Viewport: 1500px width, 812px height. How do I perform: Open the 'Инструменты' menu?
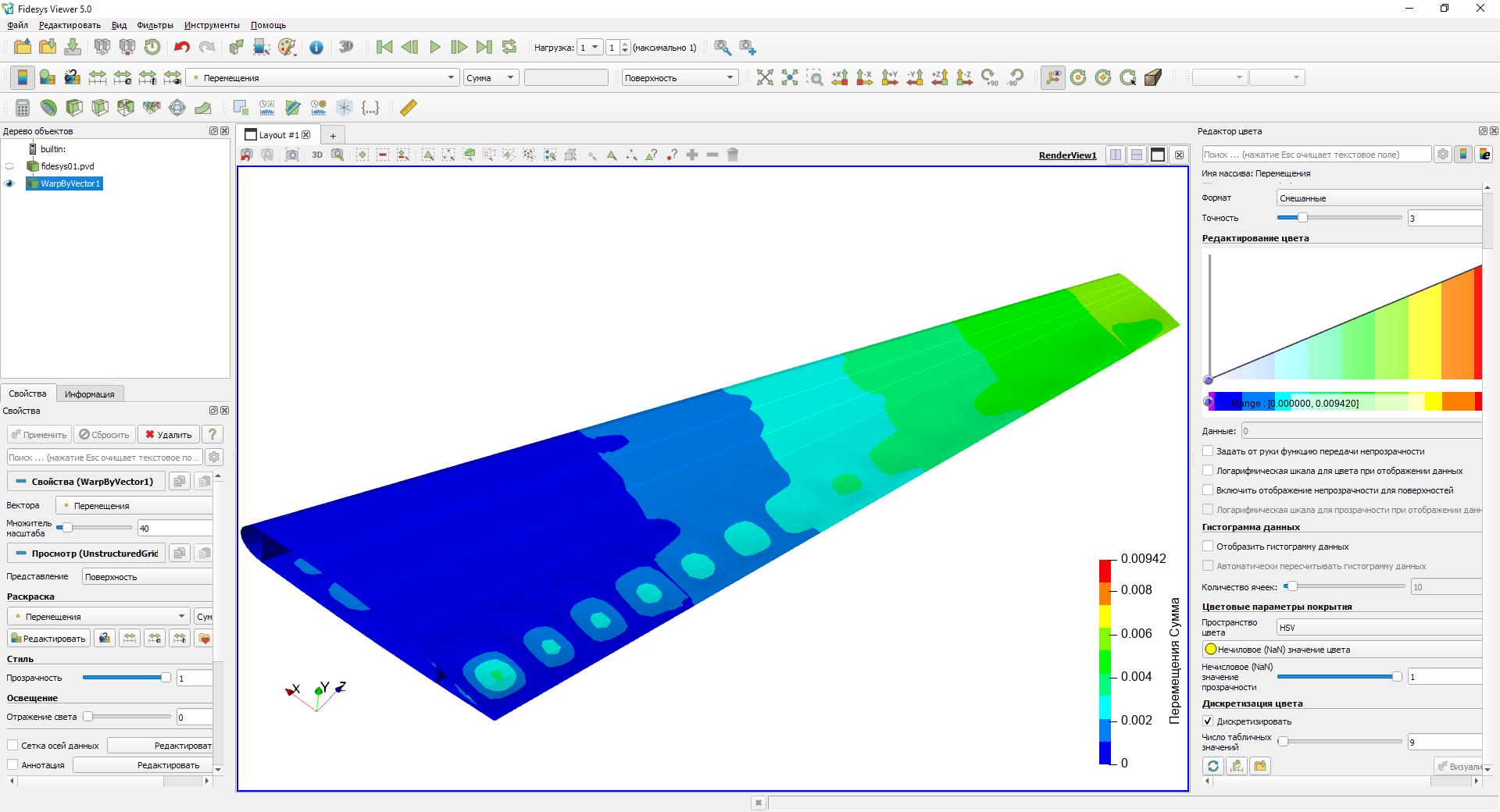212,25
